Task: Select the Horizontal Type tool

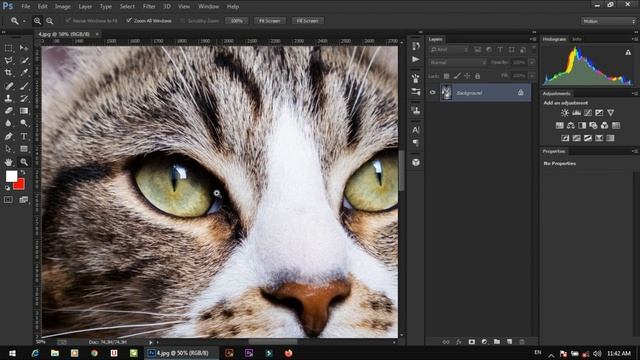Action: (24, 136)
